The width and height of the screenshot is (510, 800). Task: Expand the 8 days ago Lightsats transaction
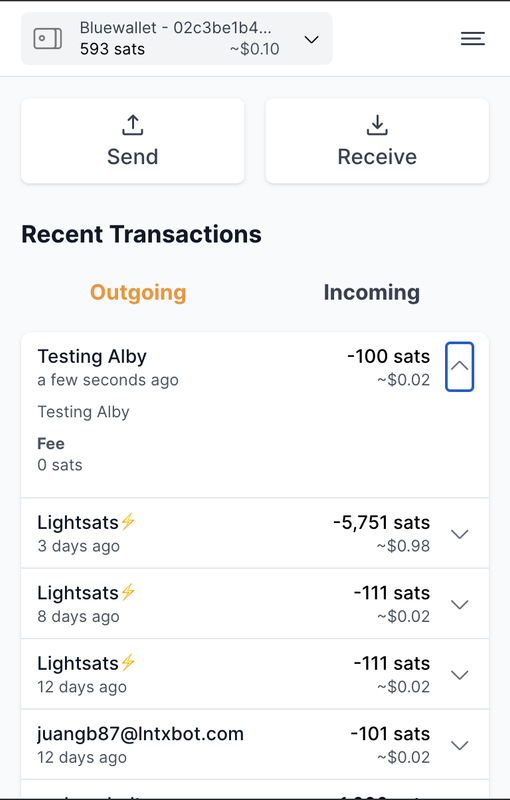pyautogui.click(x=460, y=605)
